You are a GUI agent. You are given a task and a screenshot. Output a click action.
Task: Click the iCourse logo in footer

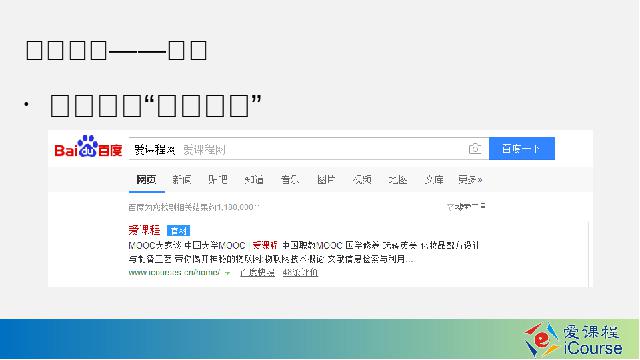573,340
